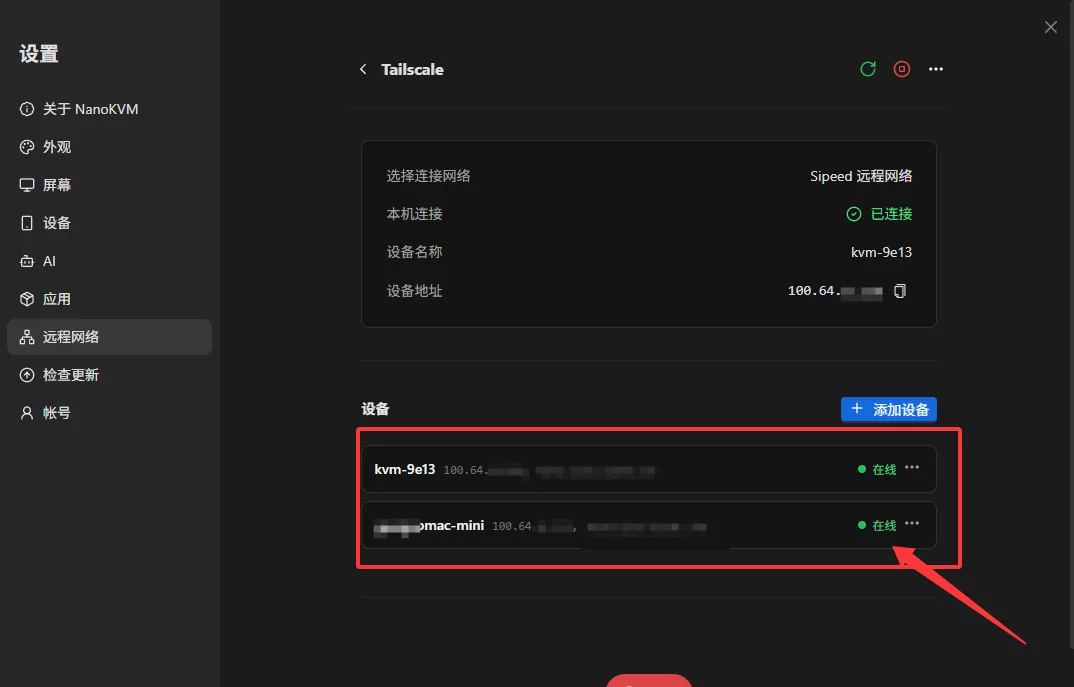The width and height of the screenshot is (1074, 687).
Task: Click the Sipeed 远程网络 network value
Action: point(861,176)
